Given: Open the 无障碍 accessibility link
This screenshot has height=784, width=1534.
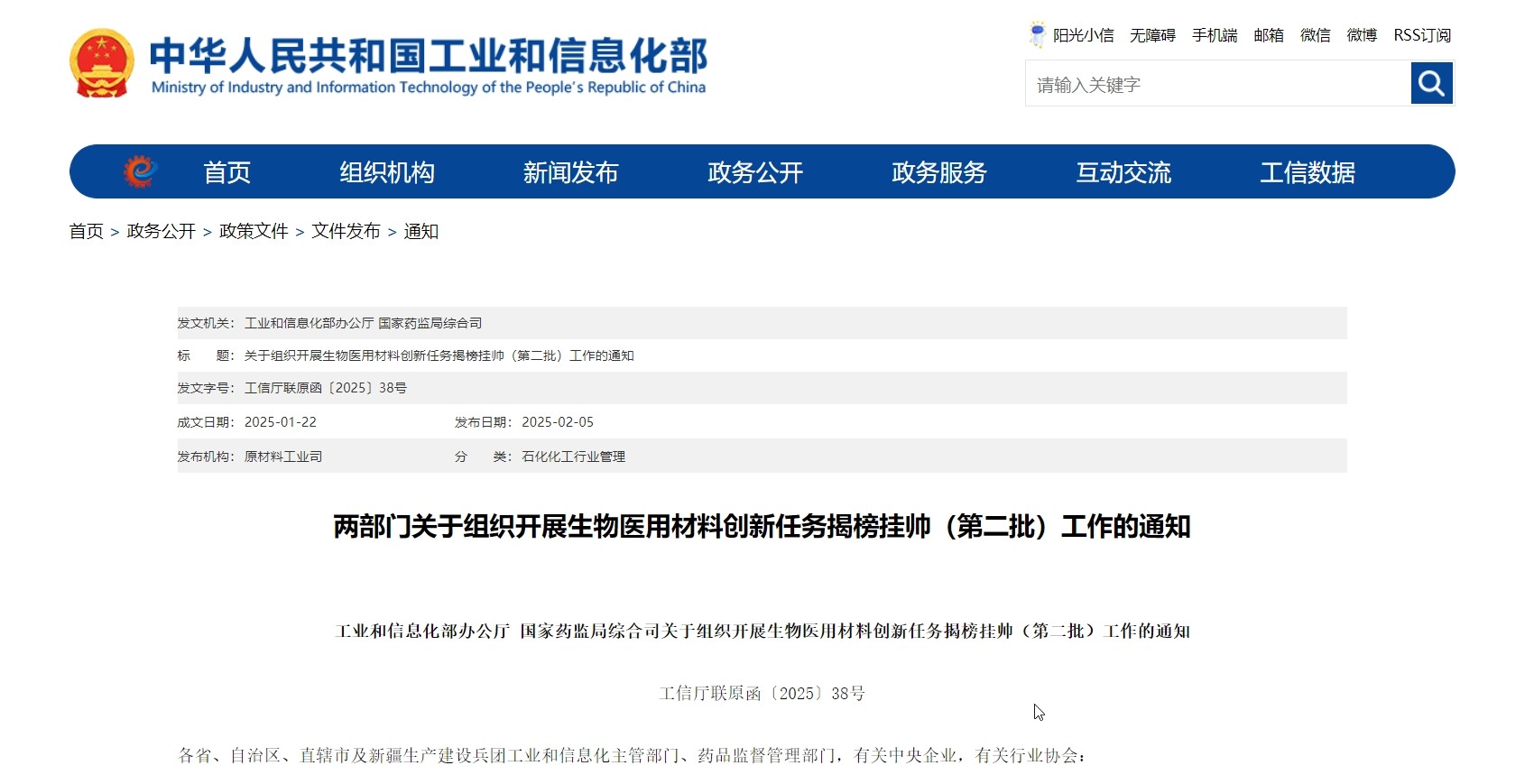Looking at the screenshot, I should click(1152, 35).
